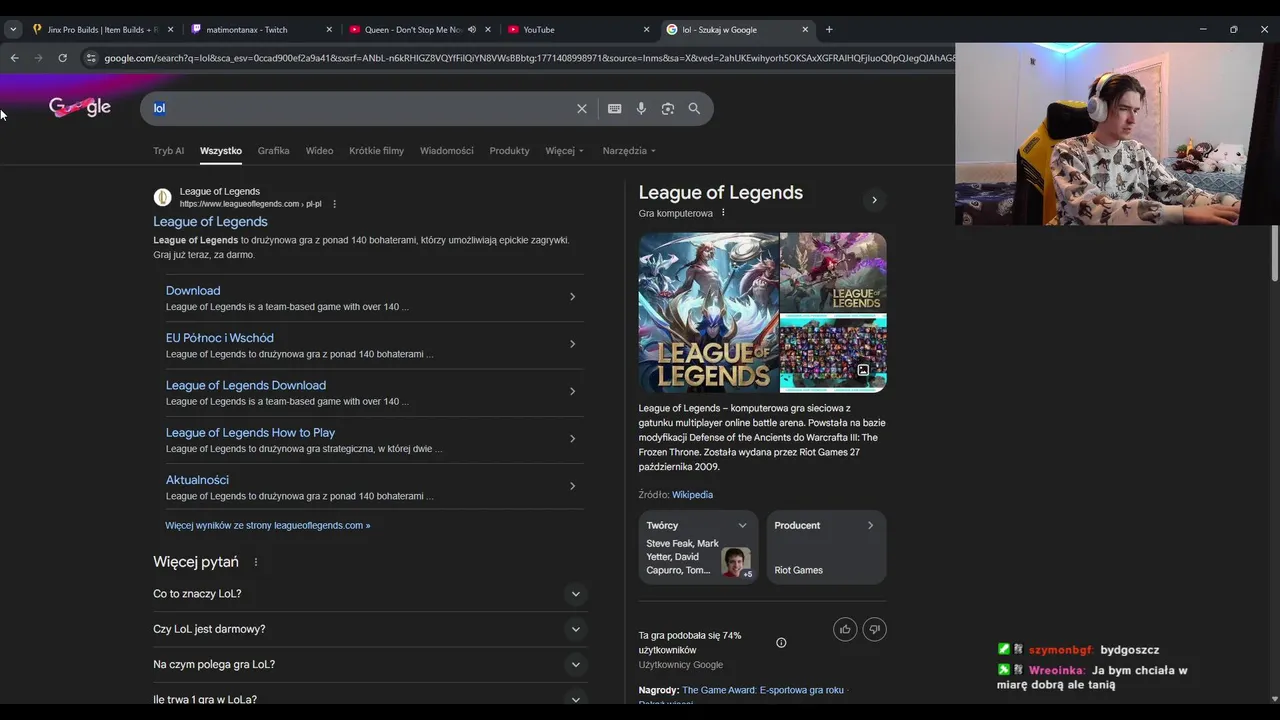Open the large League of Legends cover image
Viewport: 1280px width, 720px height.
(708, 313)
